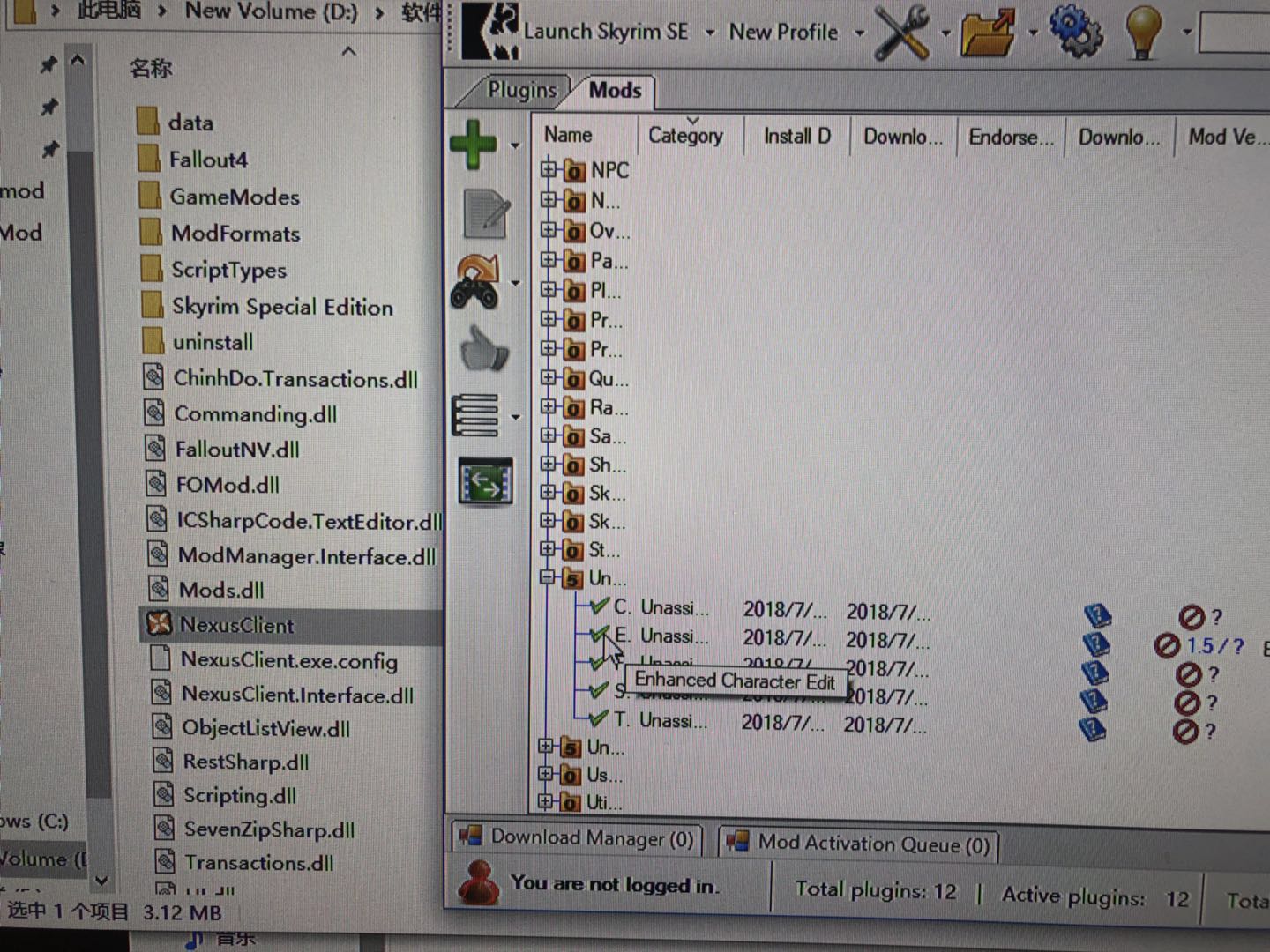Click the red prohibited icon in C. row
Screen dimensions: 1270x952
tap(1192, 616)
